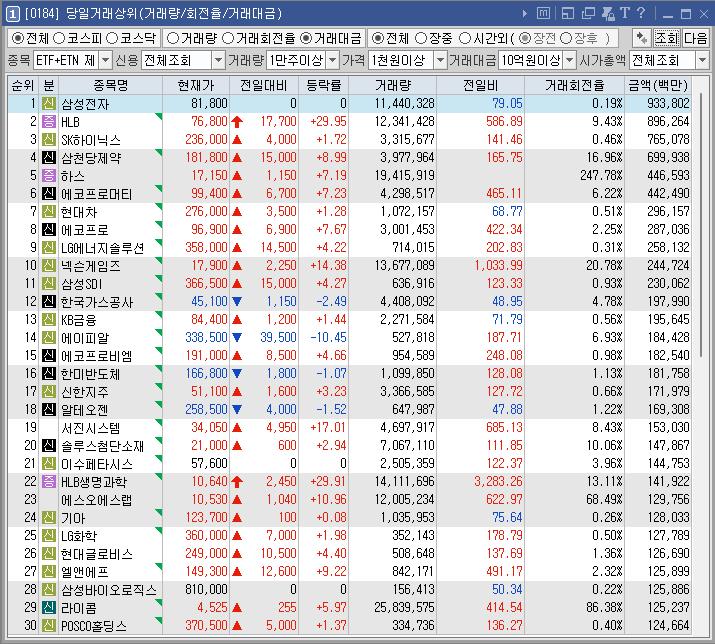Sort by 현재가 column header
The image size is (715, 644).
[x=196, y=85]
